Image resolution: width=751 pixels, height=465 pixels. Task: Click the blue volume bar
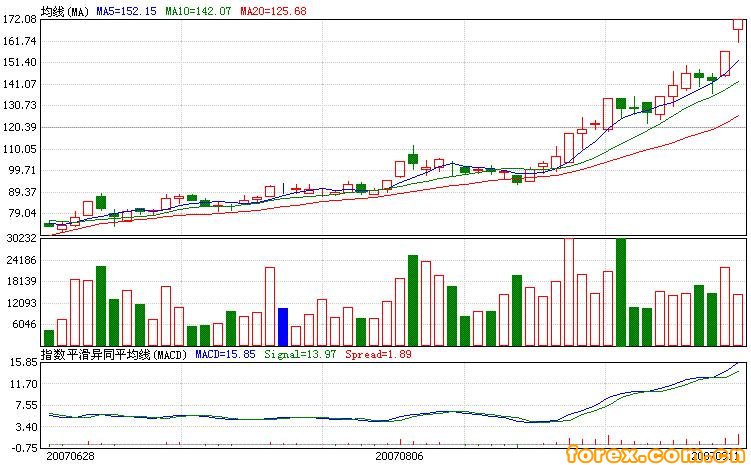(283, 327)
